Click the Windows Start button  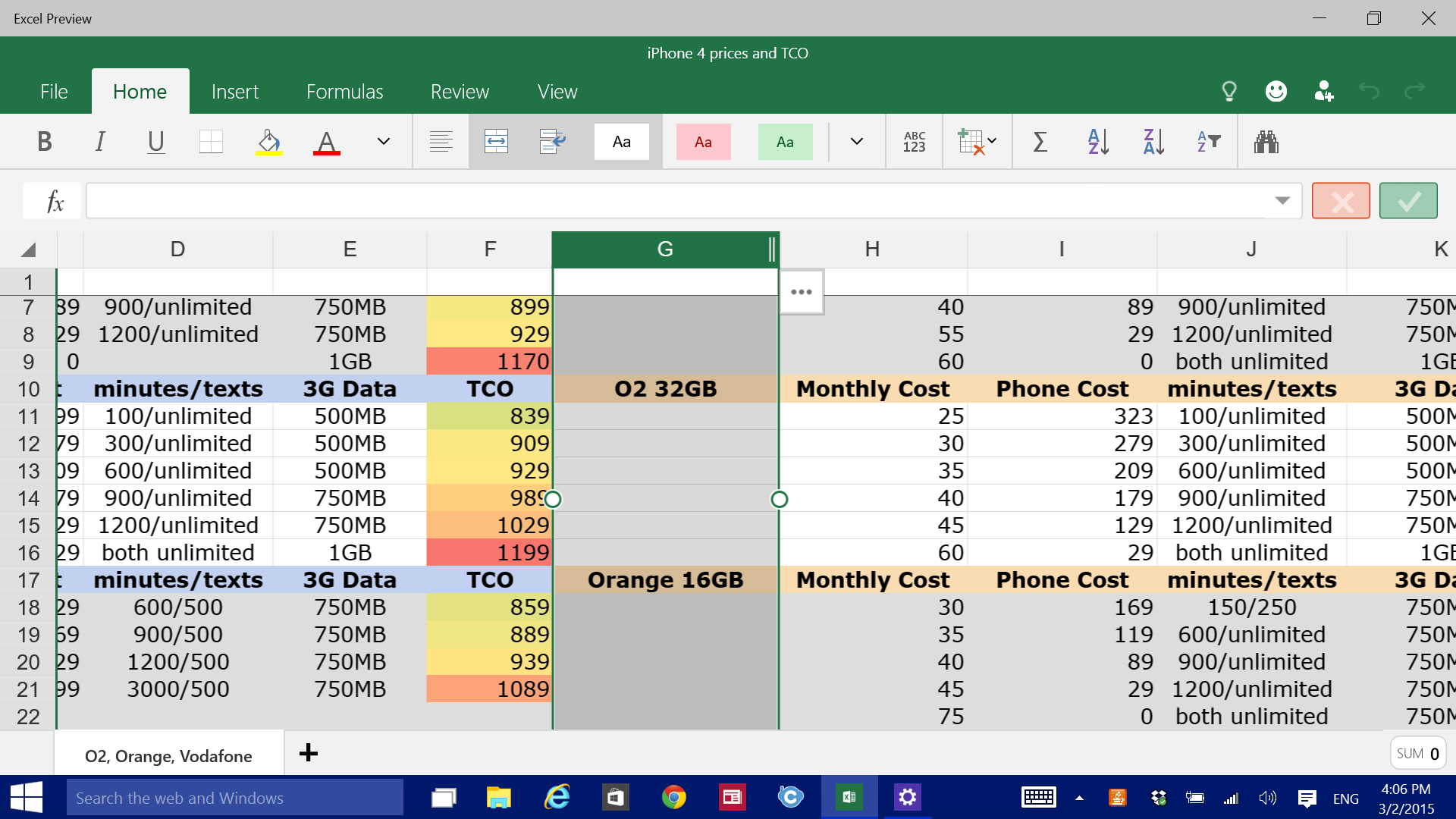point(27,798)
